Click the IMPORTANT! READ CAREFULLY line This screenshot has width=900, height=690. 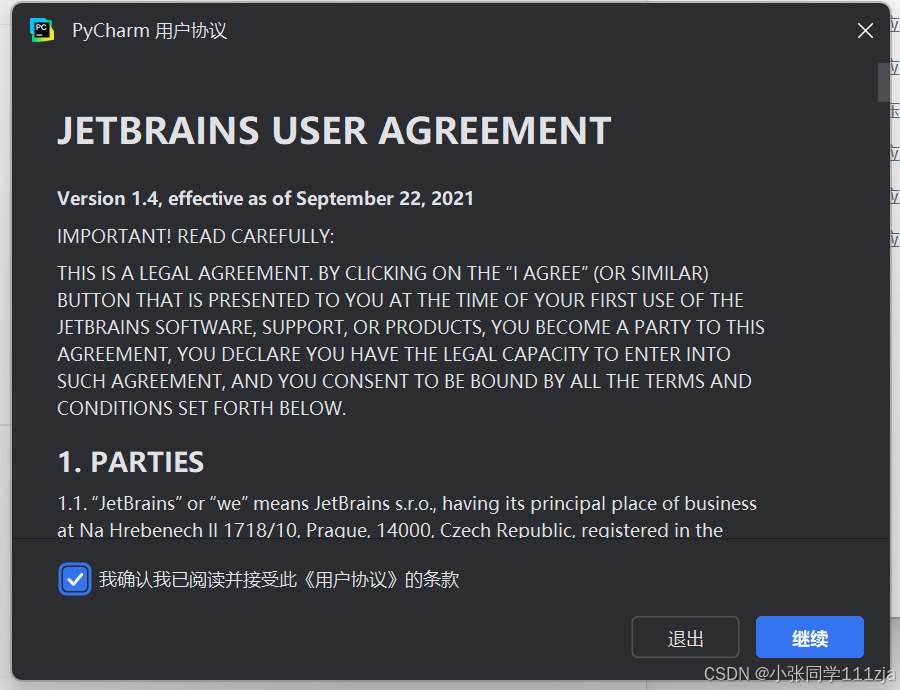coord(196,237)
